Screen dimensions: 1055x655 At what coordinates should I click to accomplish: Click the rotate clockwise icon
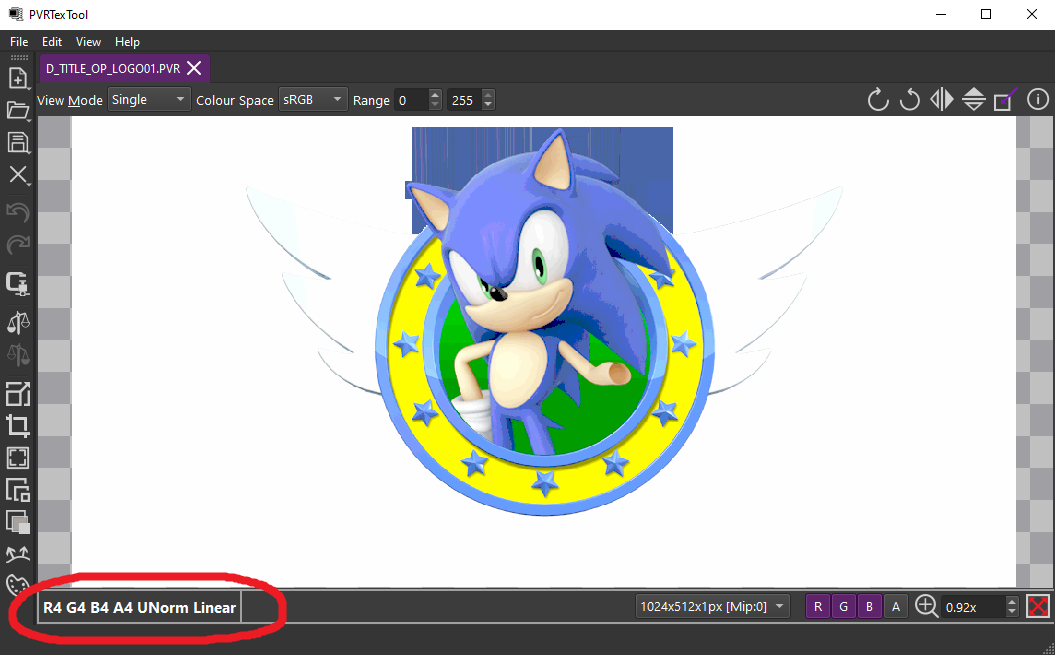coord(878,100)
